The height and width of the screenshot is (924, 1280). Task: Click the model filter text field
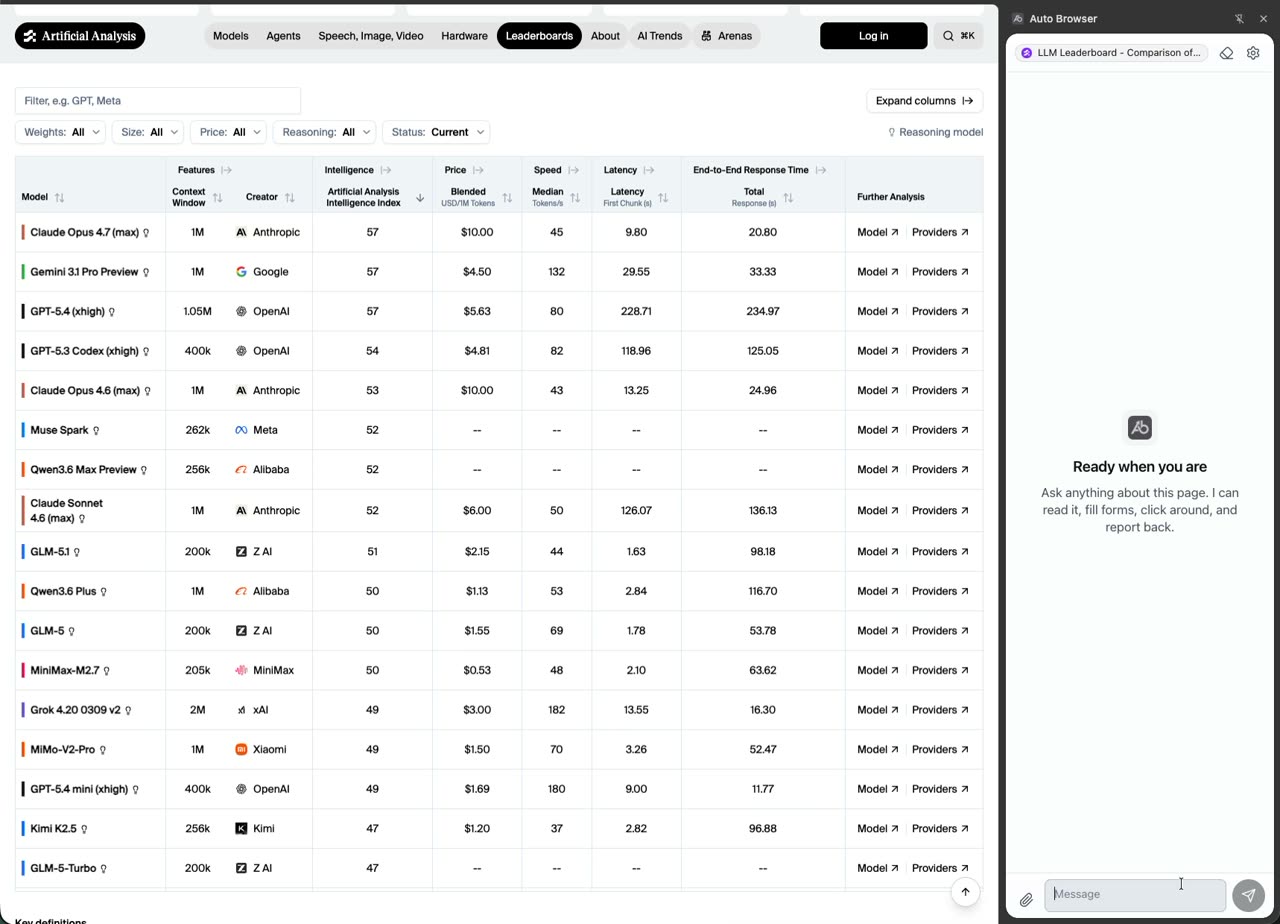[158, 101]
